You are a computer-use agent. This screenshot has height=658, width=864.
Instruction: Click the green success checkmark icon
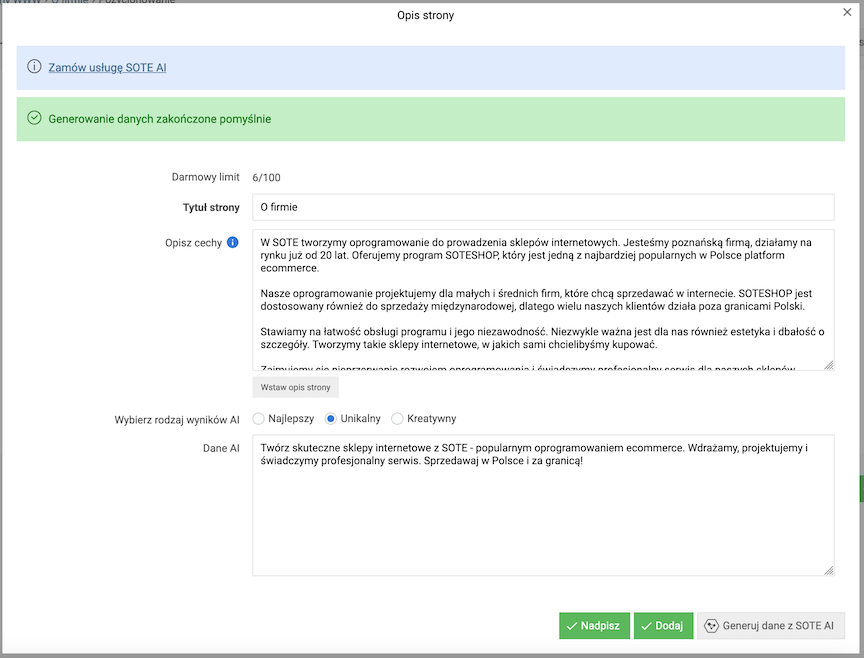point(34,118)
